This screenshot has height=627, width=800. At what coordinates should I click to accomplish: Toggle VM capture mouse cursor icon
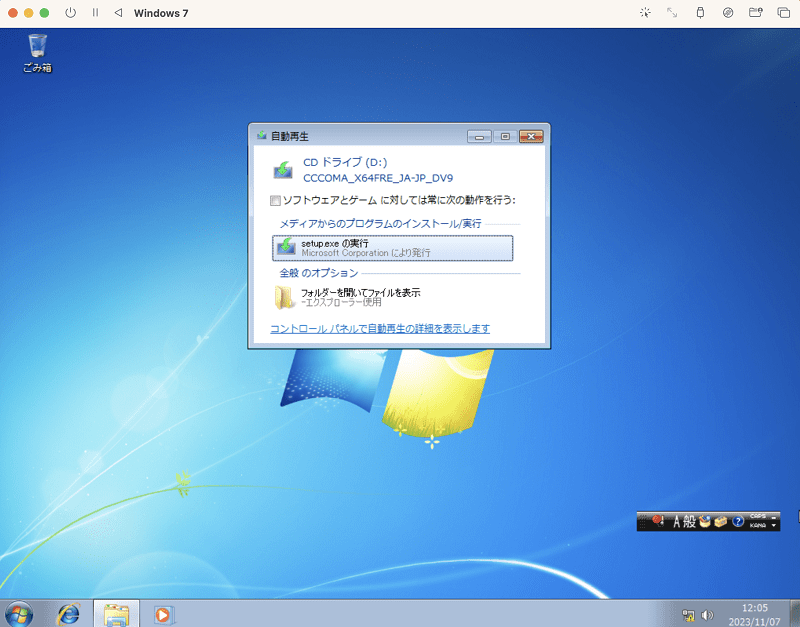click(645, 13)
